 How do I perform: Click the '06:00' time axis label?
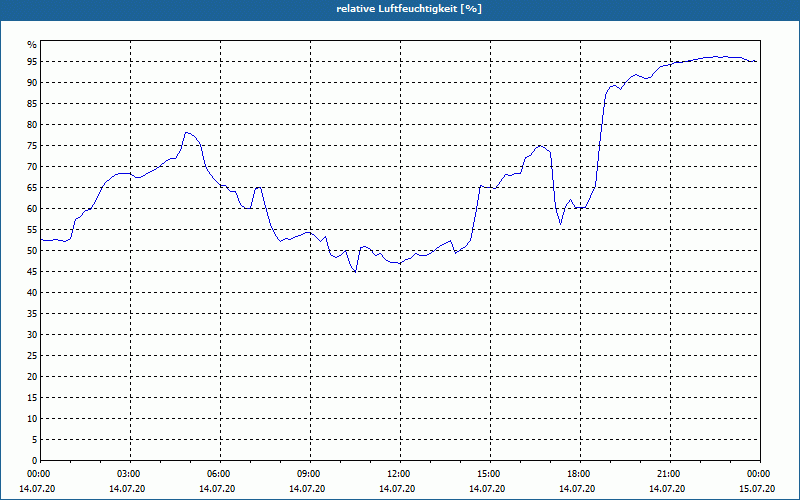coord(220,474)
